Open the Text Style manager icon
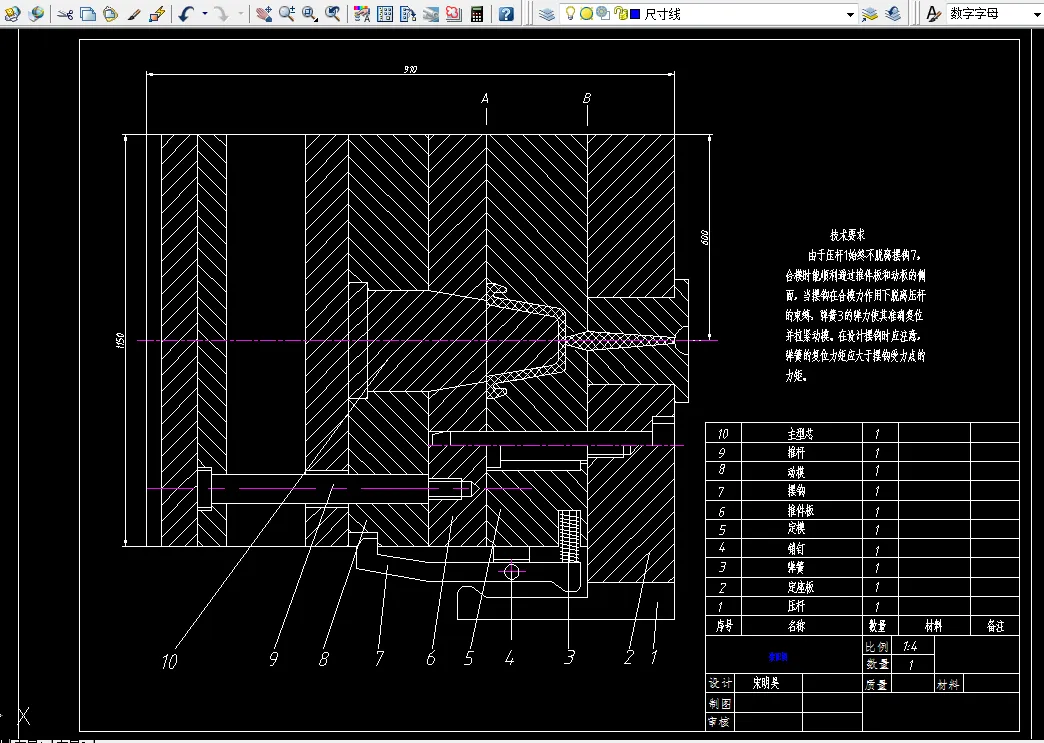Viewport: 1044px width, 743px height. pos(933,13)
